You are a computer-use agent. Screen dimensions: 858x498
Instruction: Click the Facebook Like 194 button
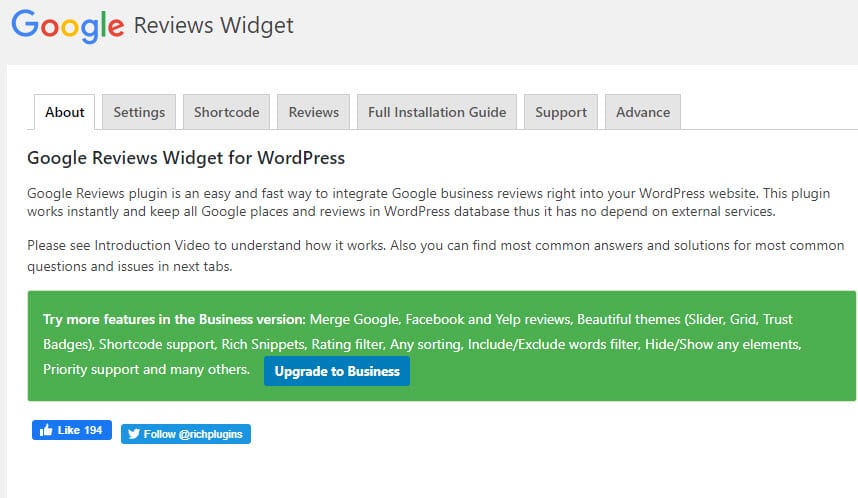72,430
